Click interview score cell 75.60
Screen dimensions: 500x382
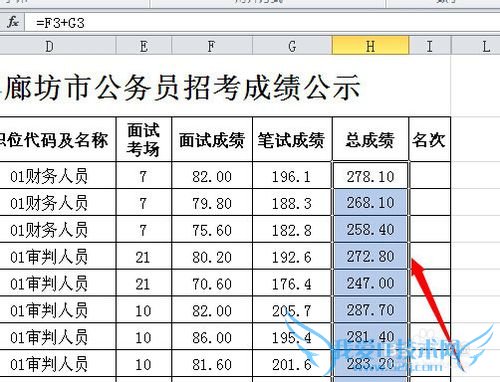pyautogui.click(x=212, y=229)
